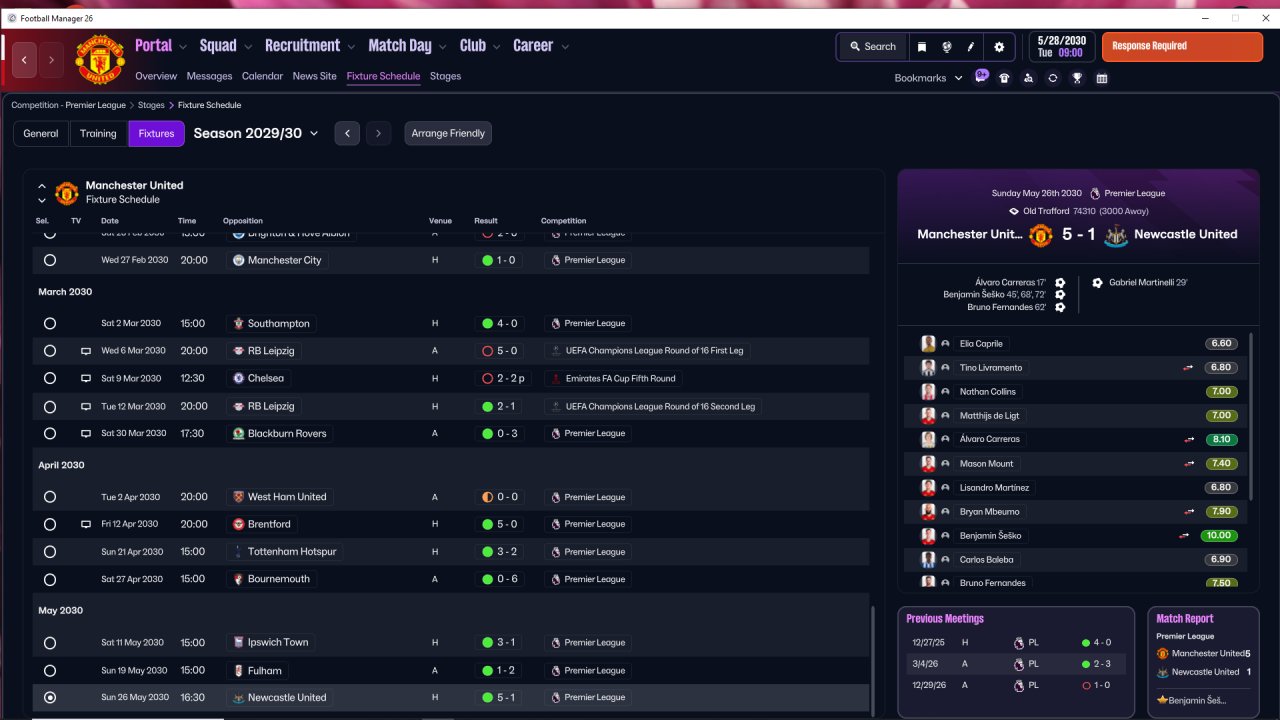
Task: Open the Calendar sub-tab
Action: [262, 76]
